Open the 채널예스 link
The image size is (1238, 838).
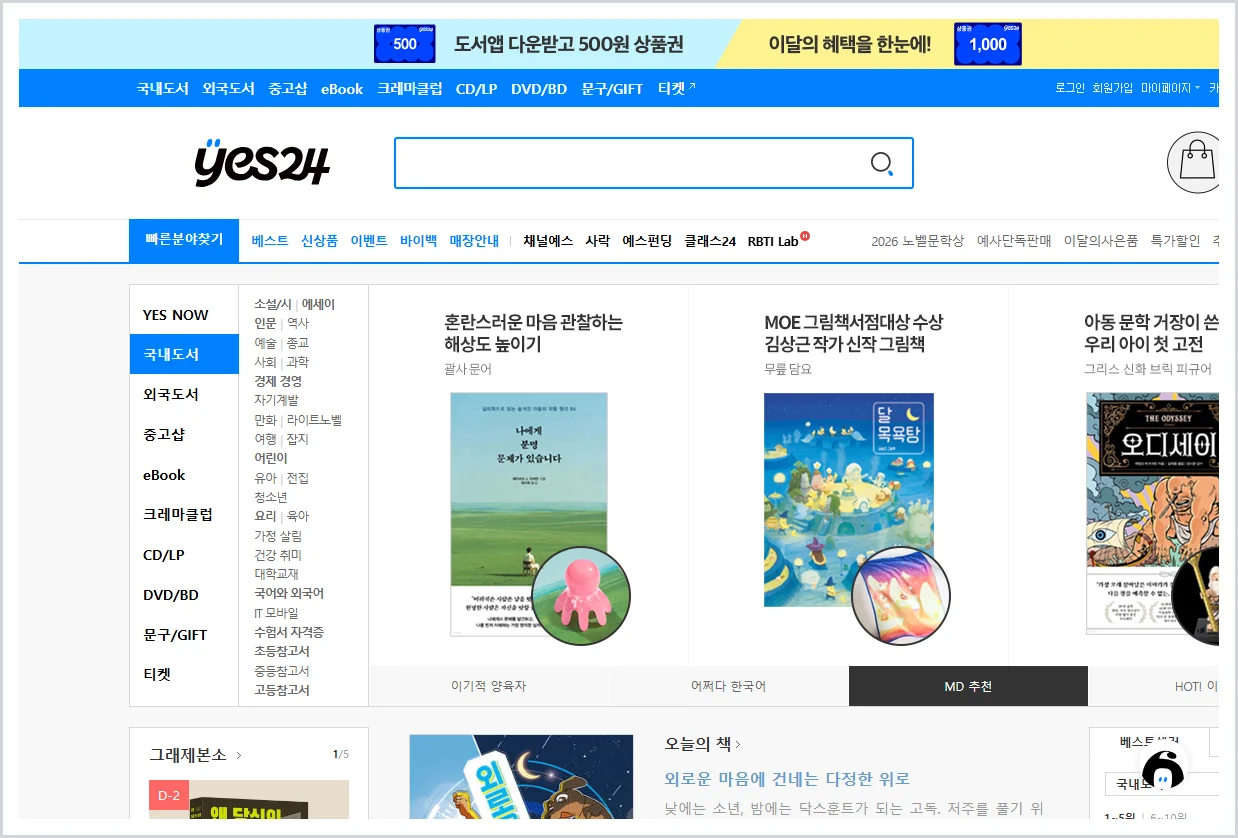548,241
